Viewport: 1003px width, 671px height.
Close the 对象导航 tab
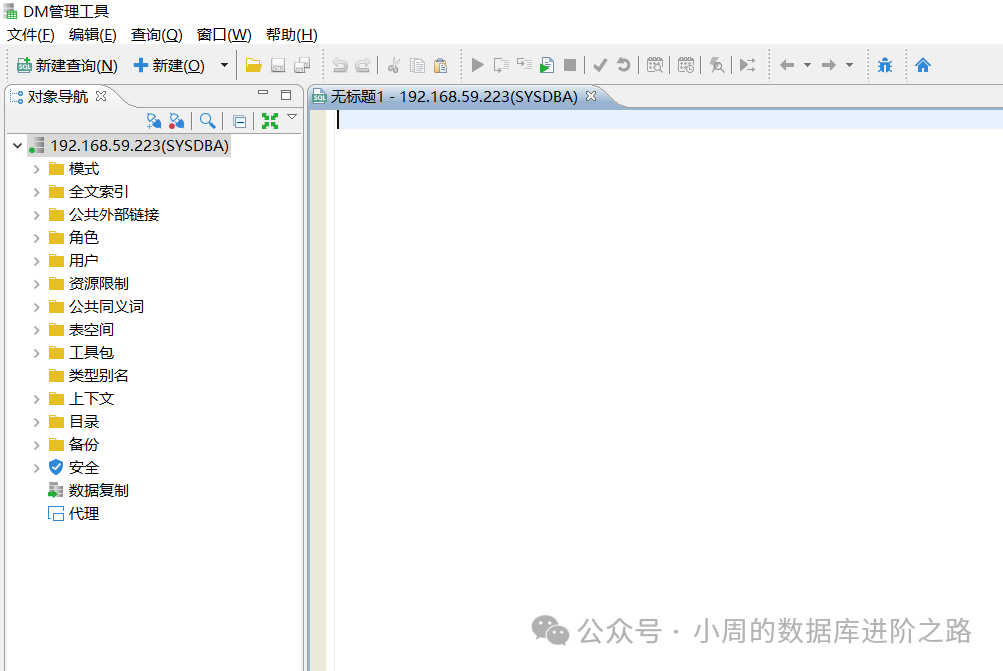(x=100, y=96)
